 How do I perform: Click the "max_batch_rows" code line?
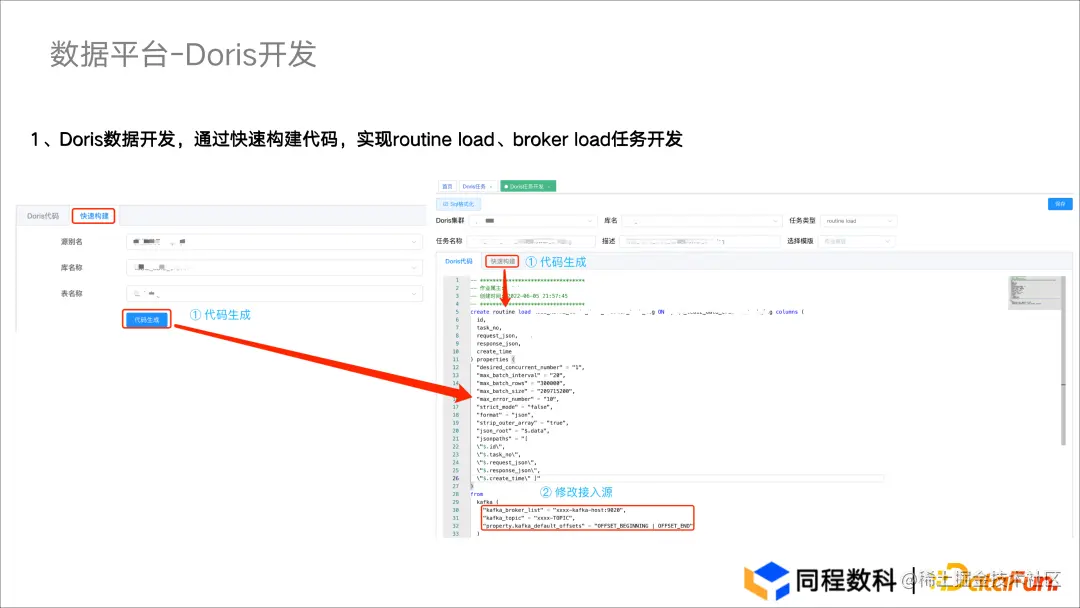520,383
